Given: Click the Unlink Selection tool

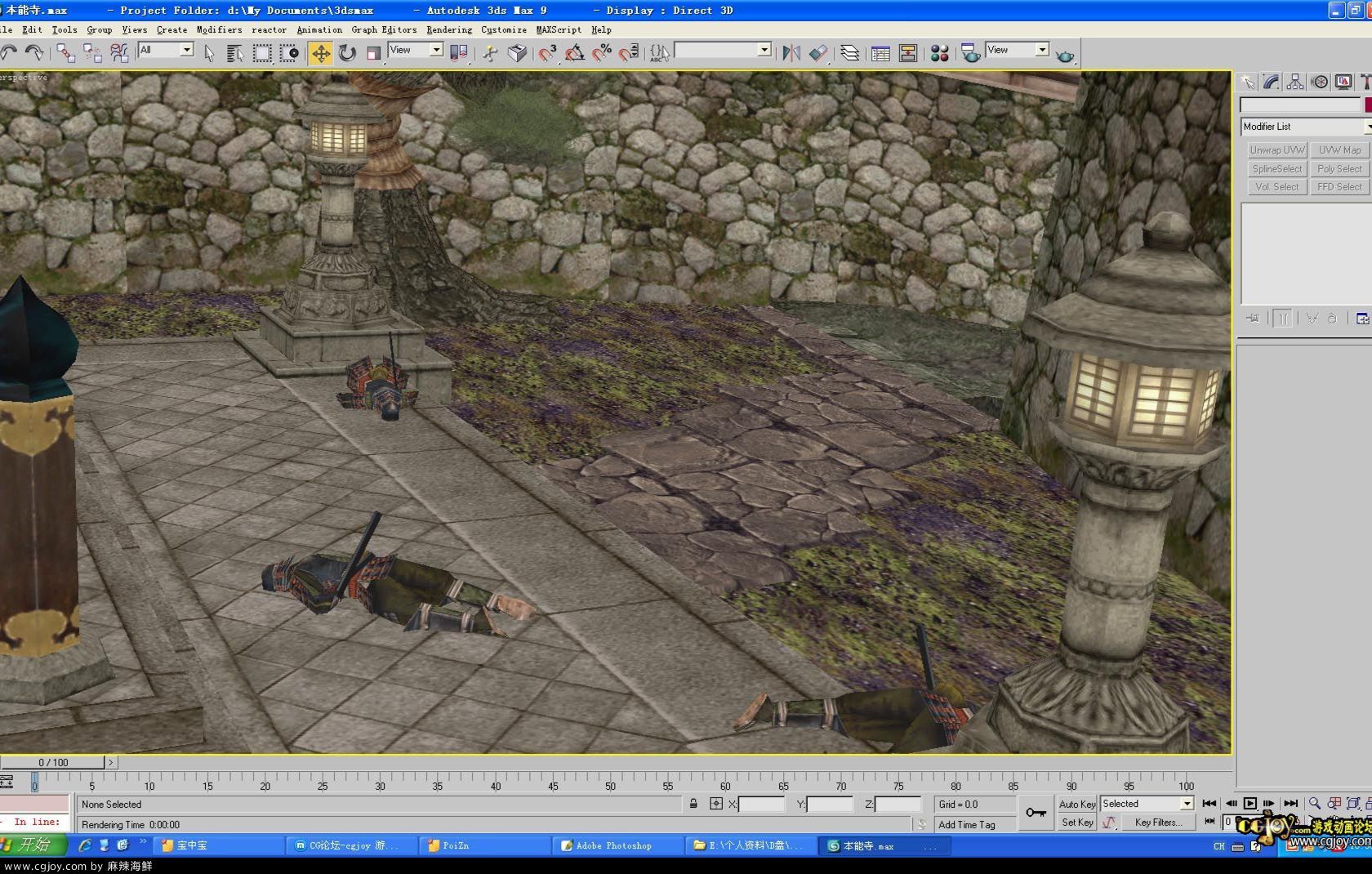Looking at the screenshot, I should [x=92, y=53].
